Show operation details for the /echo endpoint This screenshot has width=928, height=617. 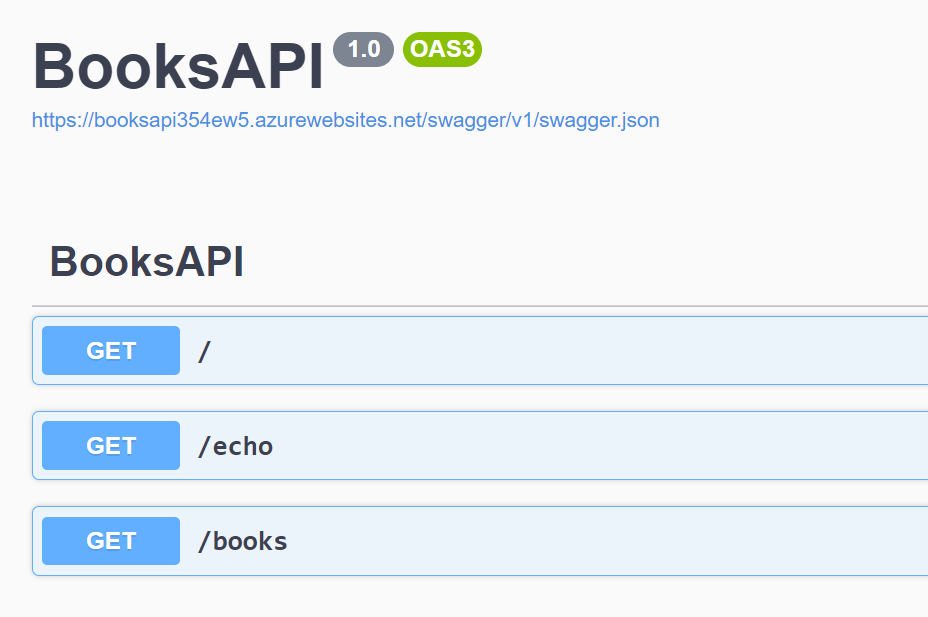[x=480, y=445]
